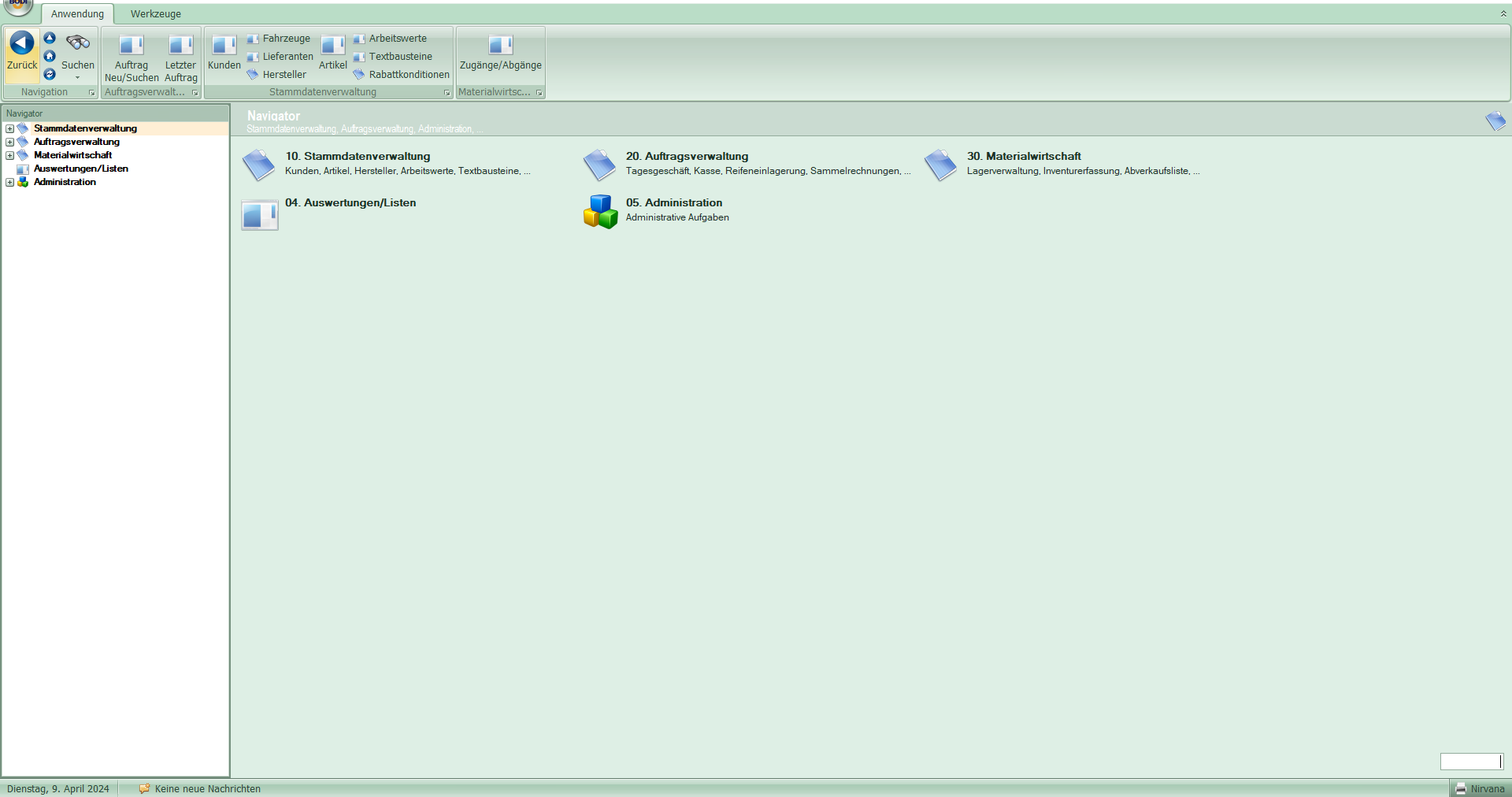
Task: Open 20. Auftragsverwaltung in Navigator
Action: click(687, 157)
